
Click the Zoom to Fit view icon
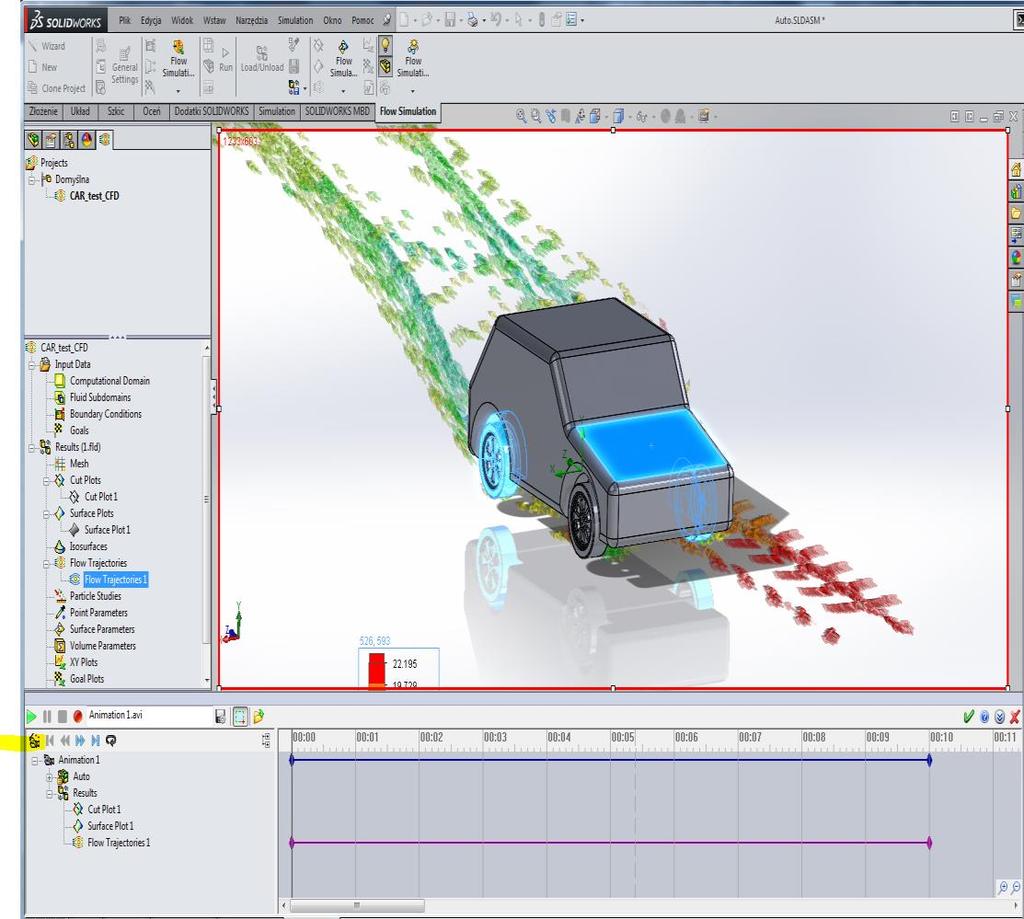520,116
